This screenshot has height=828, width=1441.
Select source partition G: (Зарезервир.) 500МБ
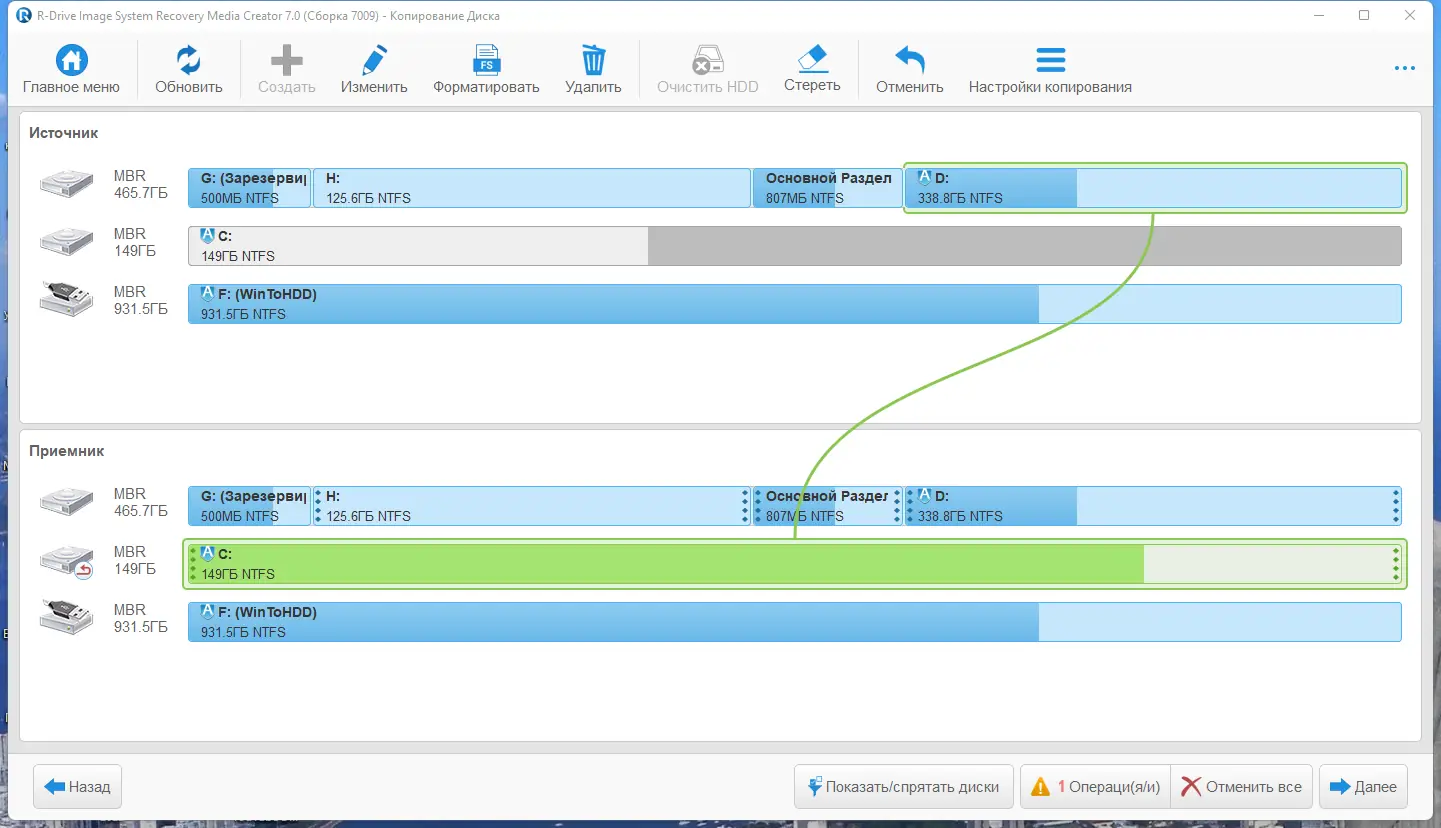(x=249, y=188)
